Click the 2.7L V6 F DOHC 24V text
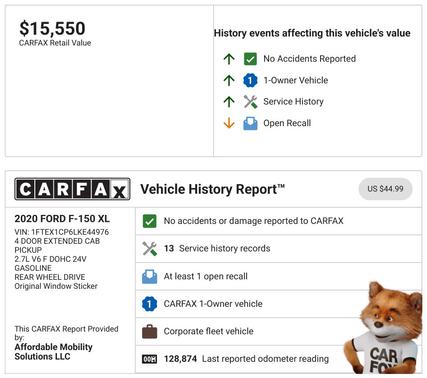 50,259
